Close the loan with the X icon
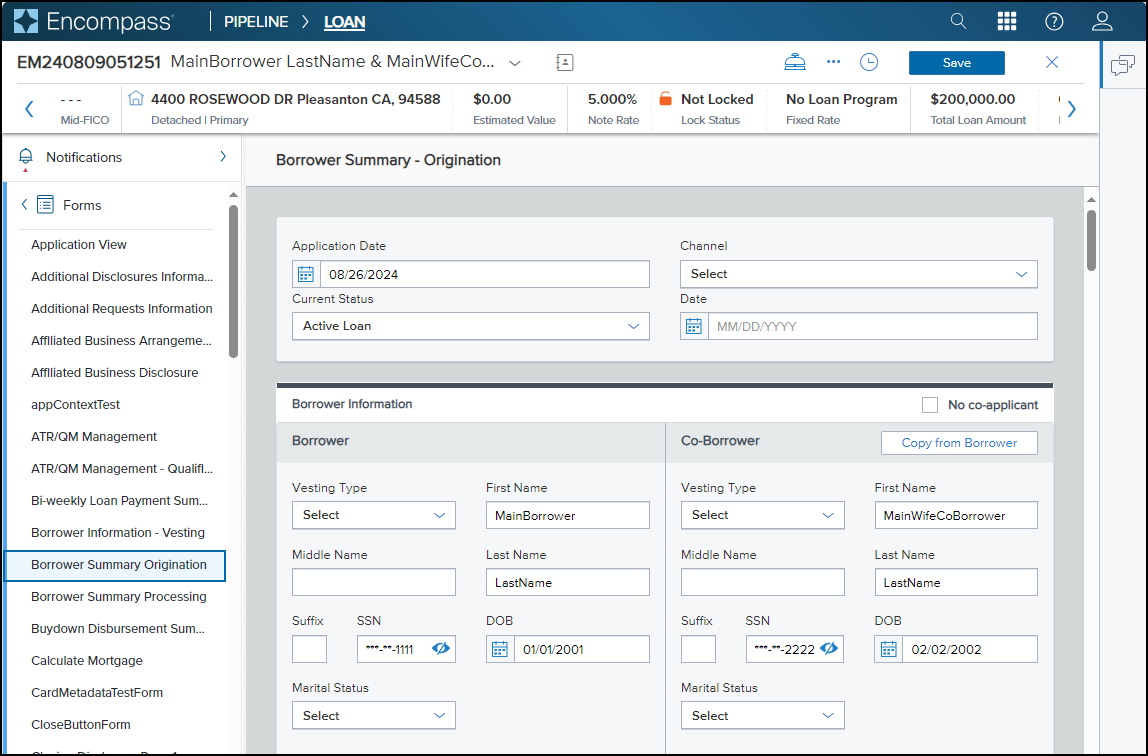The height and width of the screenshot is (756, 1148). pos(1052,62)
